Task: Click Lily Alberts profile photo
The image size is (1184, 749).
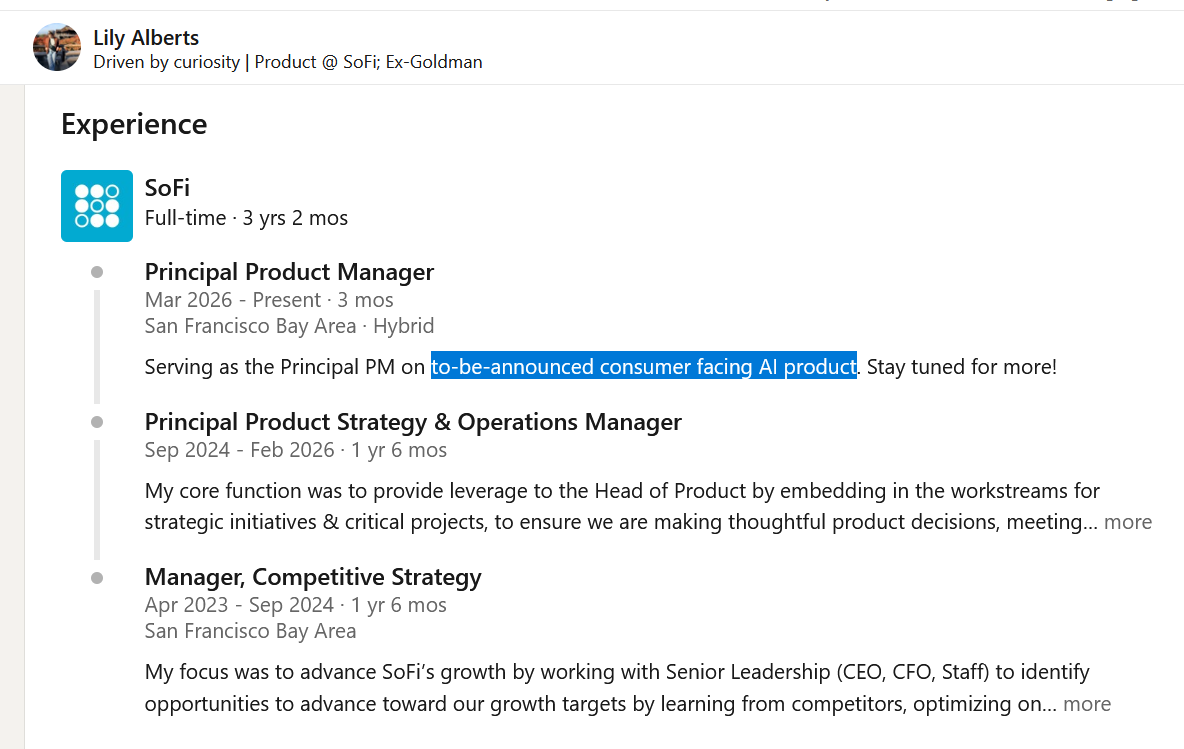Action: pyautogui.click(x=57, y=47)
